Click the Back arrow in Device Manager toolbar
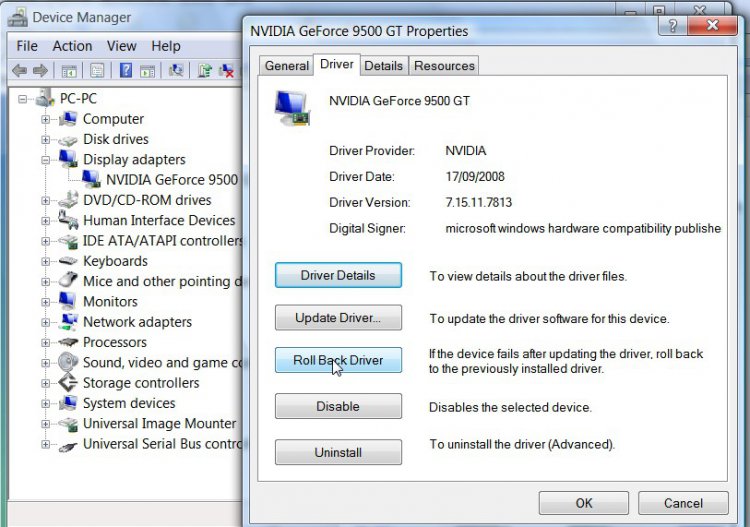 19,71
